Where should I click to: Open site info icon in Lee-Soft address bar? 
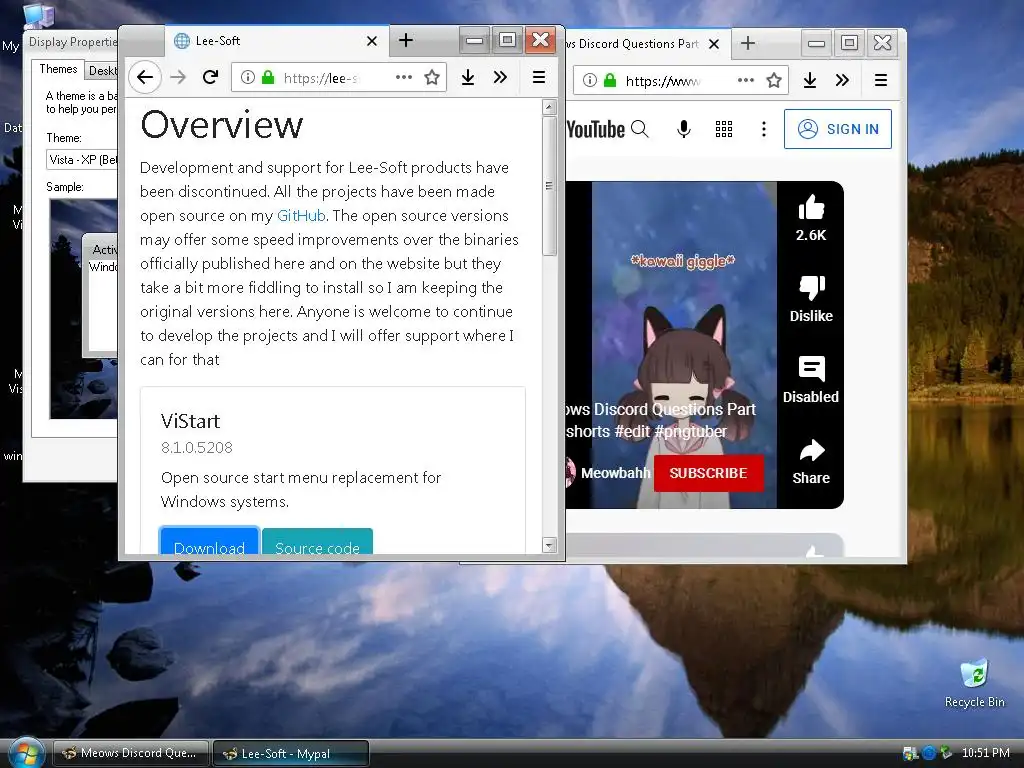coord(248,78)
